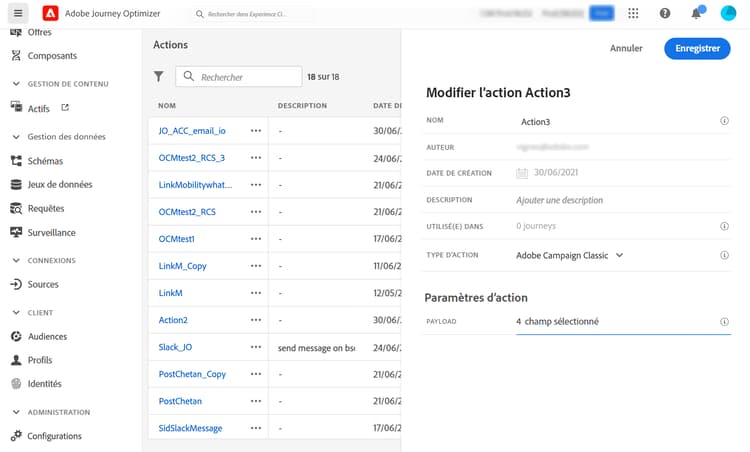Collapse the Administration section
Viewport: 750px width, 452px height.
pyautogui.click(x=16, y=412)
